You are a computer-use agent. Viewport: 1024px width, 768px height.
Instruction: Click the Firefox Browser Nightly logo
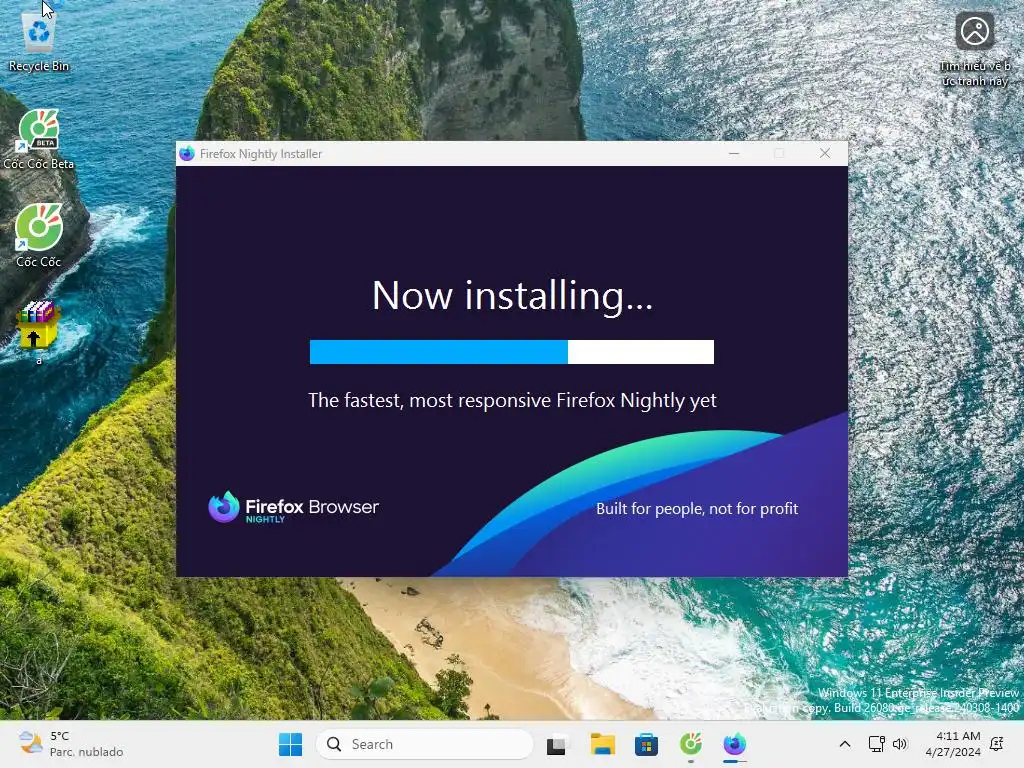[x=293, y=507]
